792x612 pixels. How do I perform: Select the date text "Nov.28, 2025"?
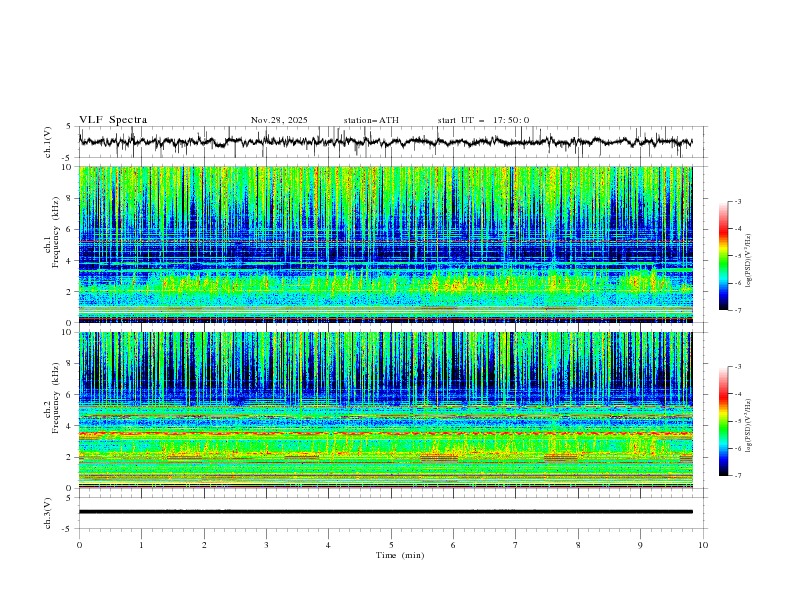(279, 120)
